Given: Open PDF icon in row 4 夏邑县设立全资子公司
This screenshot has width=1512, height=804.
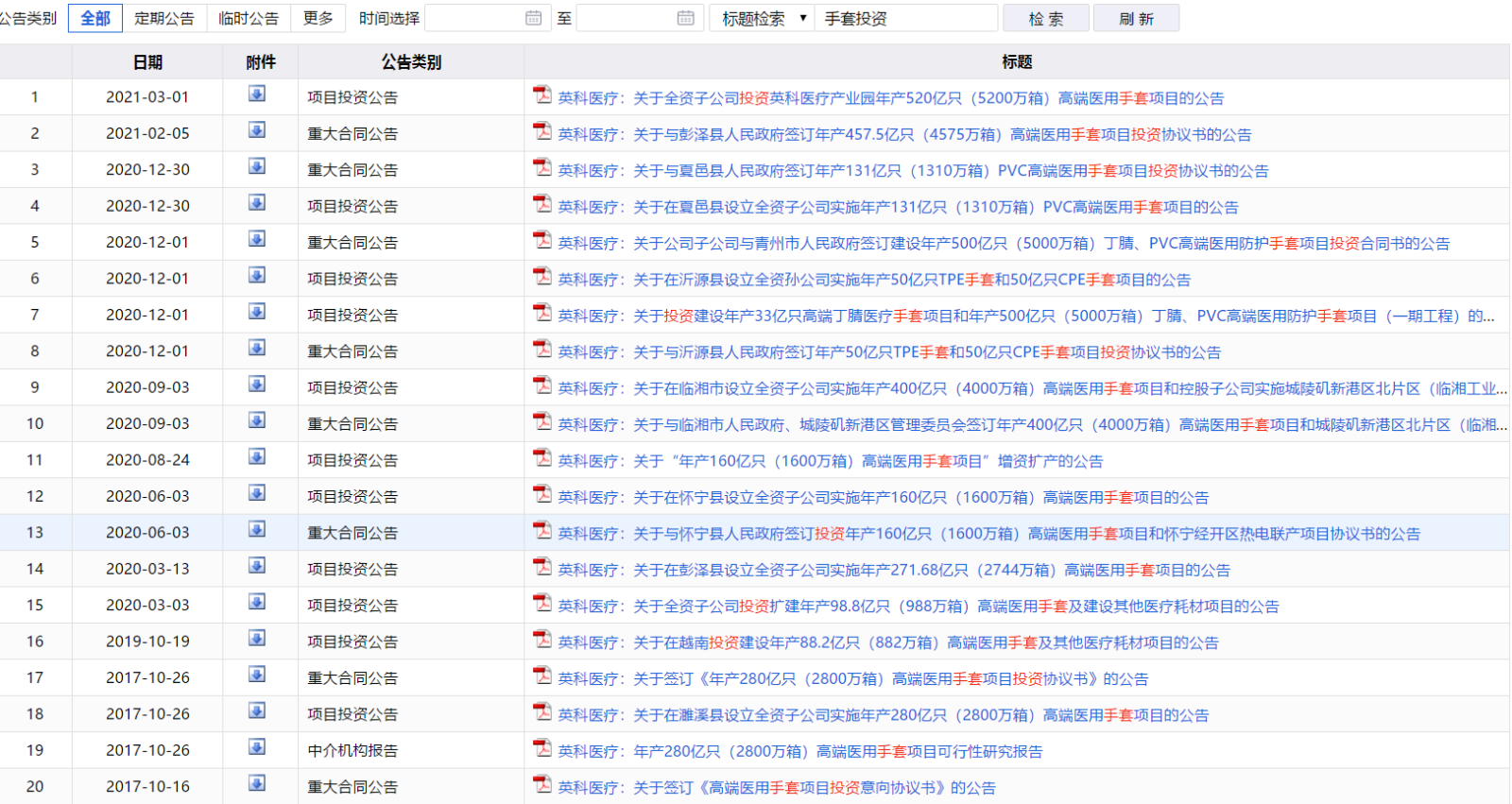Looking at the screenshot, I should point(542,204).
